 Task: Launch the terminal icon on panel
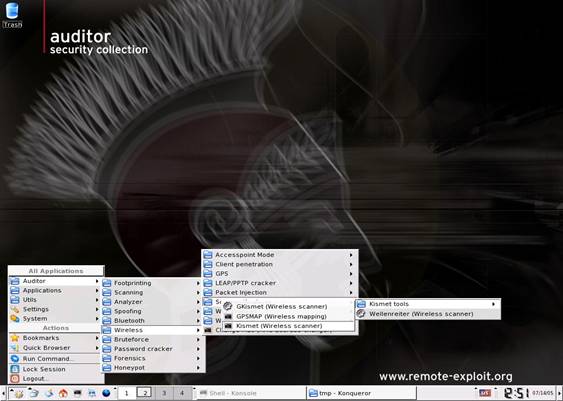pos(78,393)
